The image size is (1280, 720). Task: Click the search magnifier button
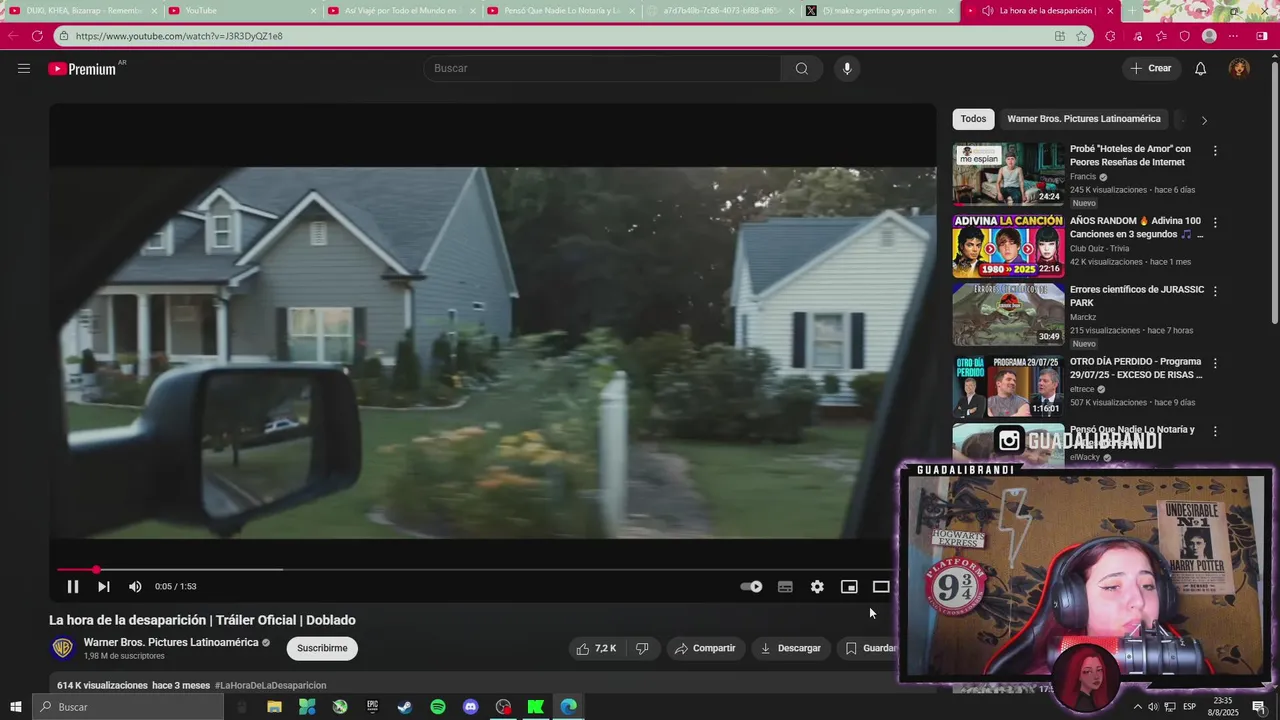click(802, 68)
